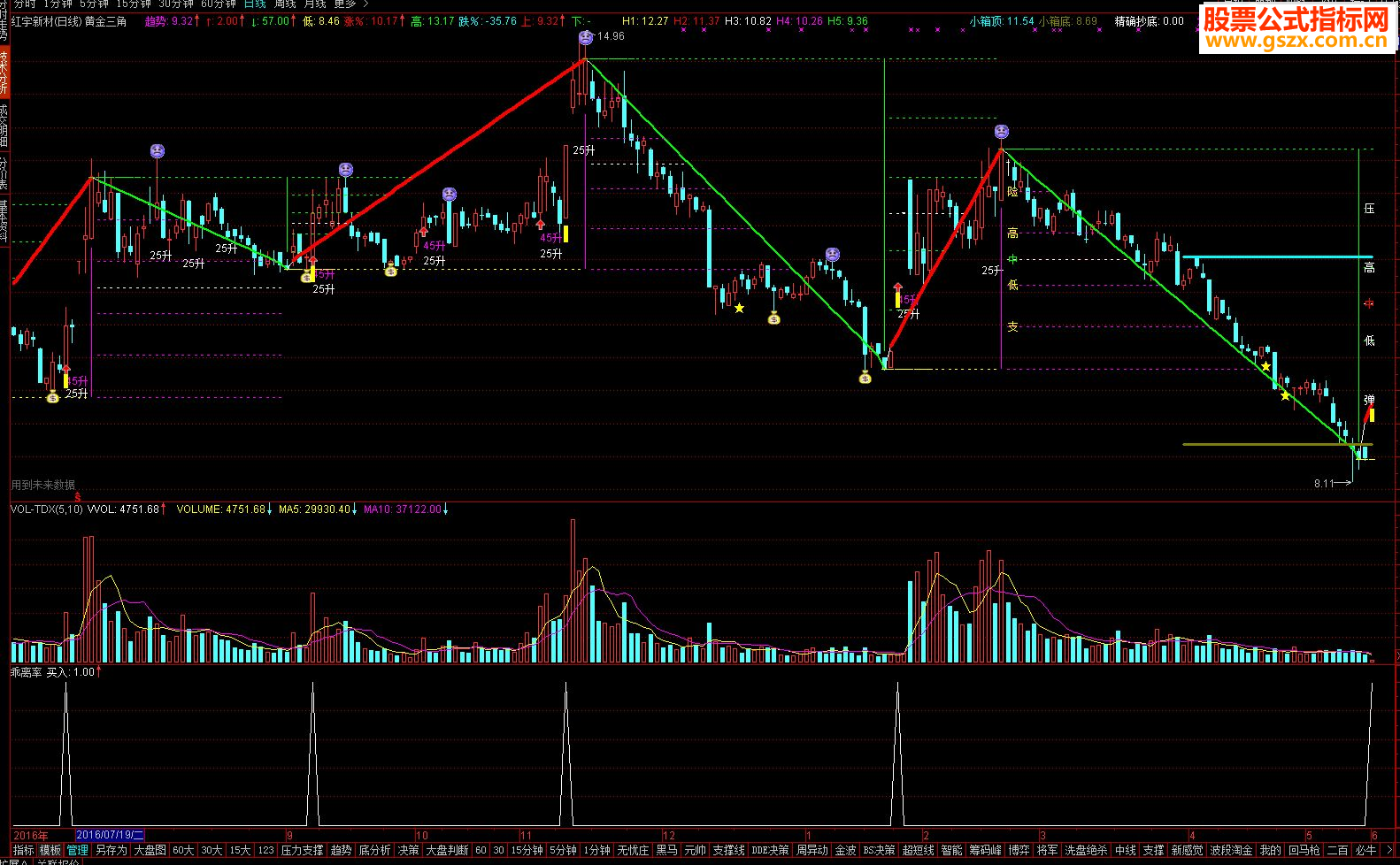Click the MA10: 37122.00 value
The height and width of the screenshot is (865, 1400).
point(403,509)
